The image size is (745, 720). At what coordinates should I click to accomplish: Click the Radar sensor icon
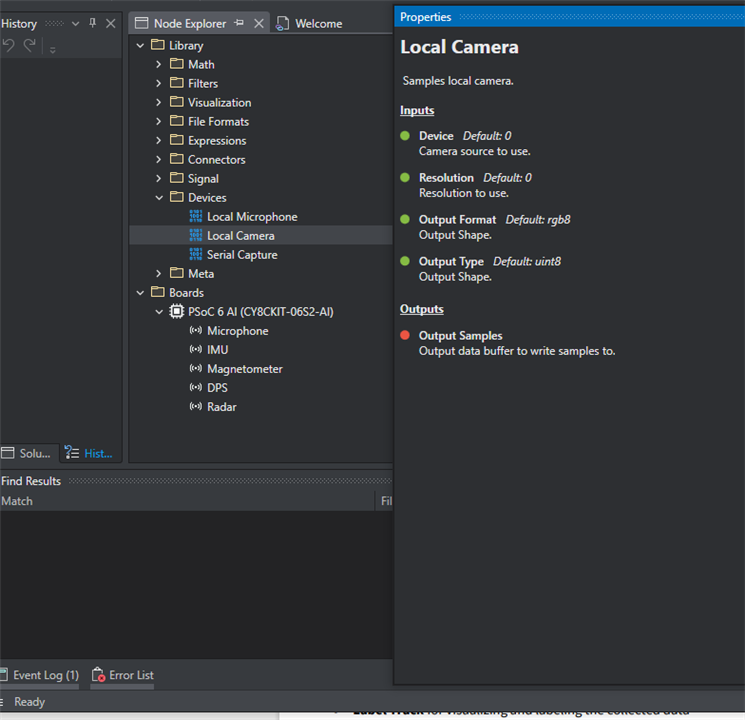[x=196, y=406]
